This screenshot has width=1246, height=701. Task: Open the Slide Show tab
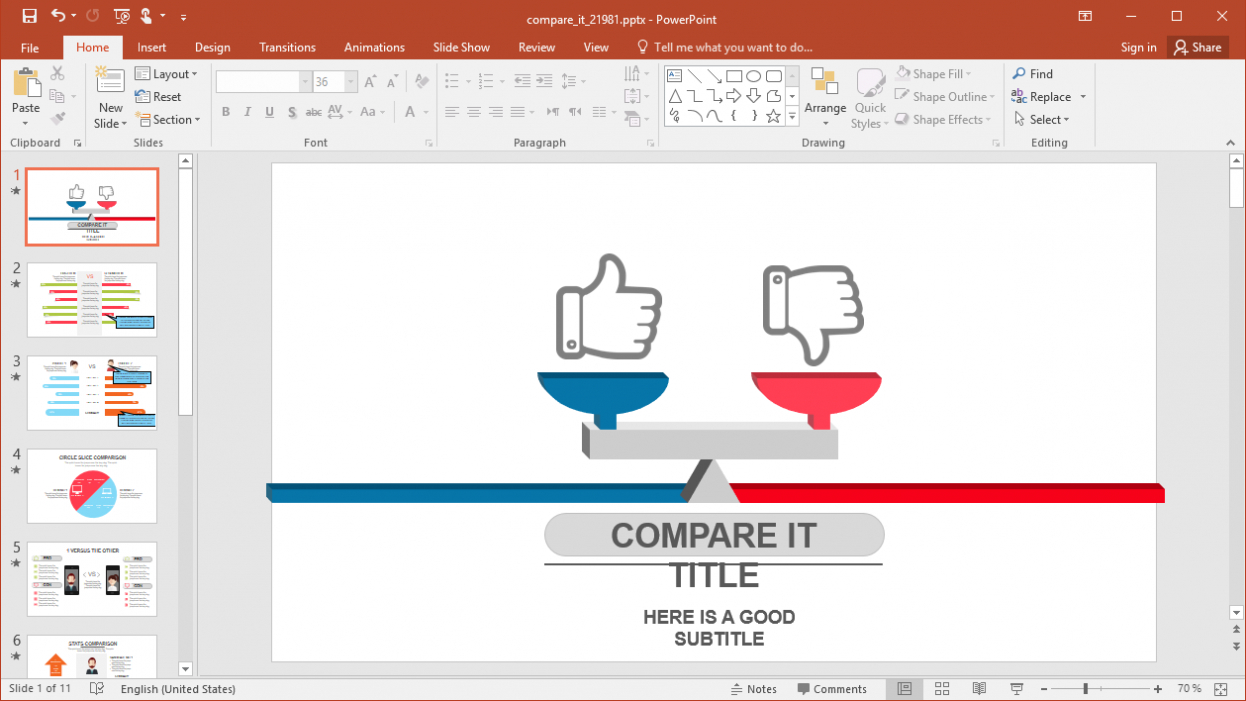pos(461,47)
